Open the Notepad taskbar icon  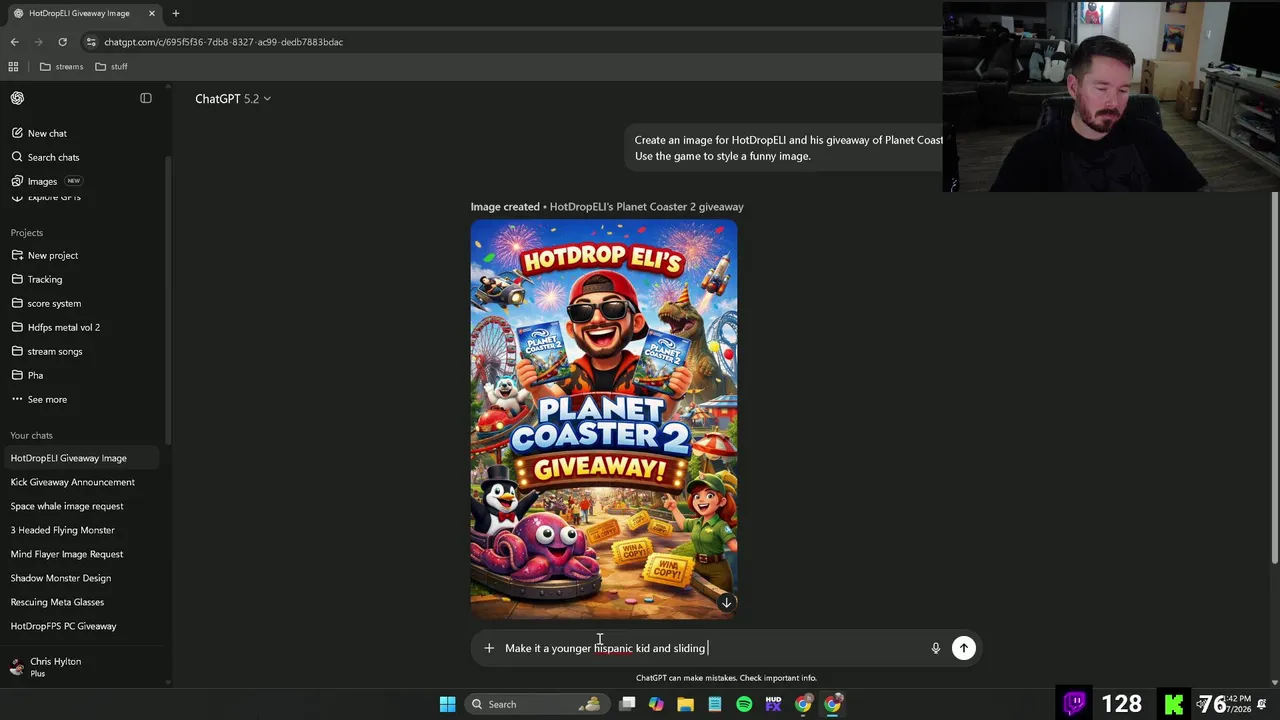tap(715, 704)
